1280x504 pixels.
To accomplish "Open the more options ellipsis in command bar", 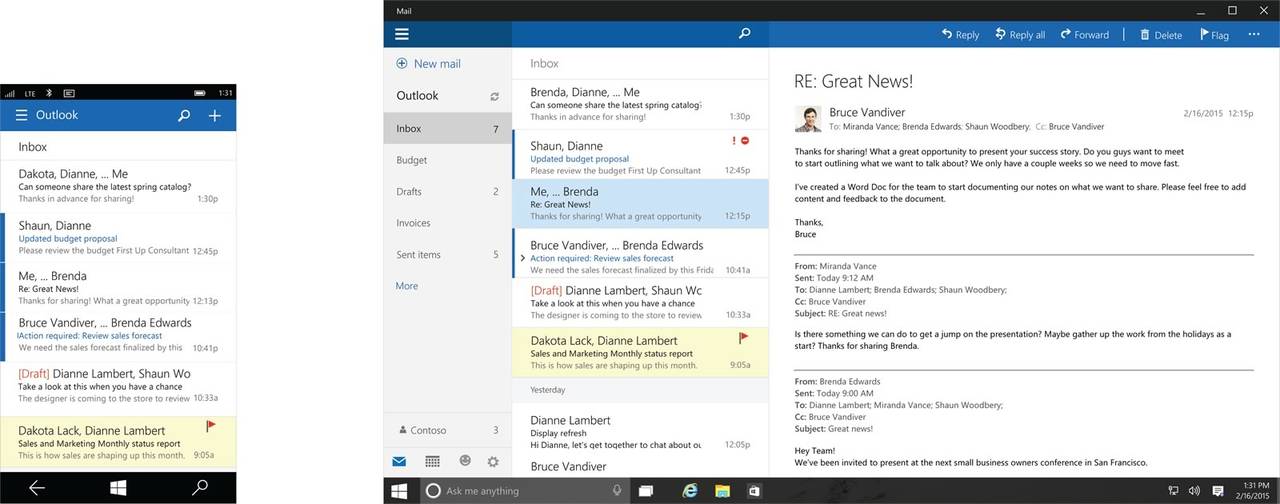I will point(1254,35).
